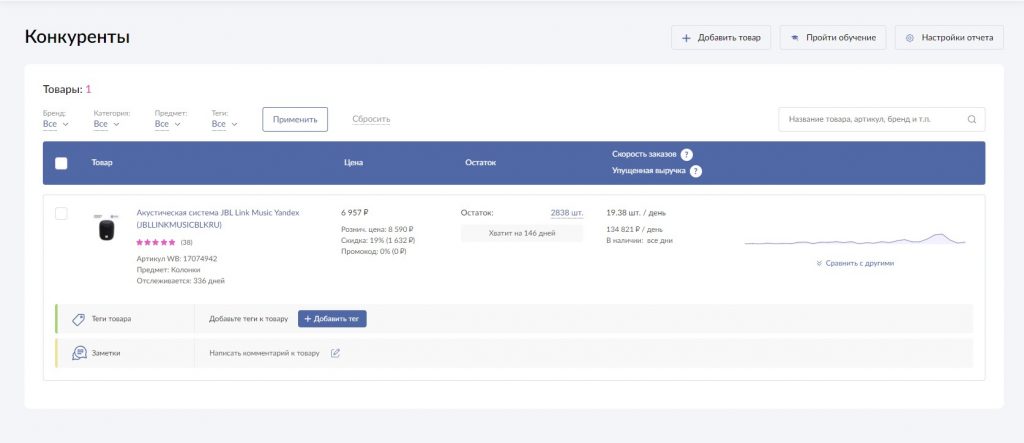Image resolution: width=1024 pixels, height=443 pixels.
Task: Click the search magnifier icon
Action: [971, 120]
